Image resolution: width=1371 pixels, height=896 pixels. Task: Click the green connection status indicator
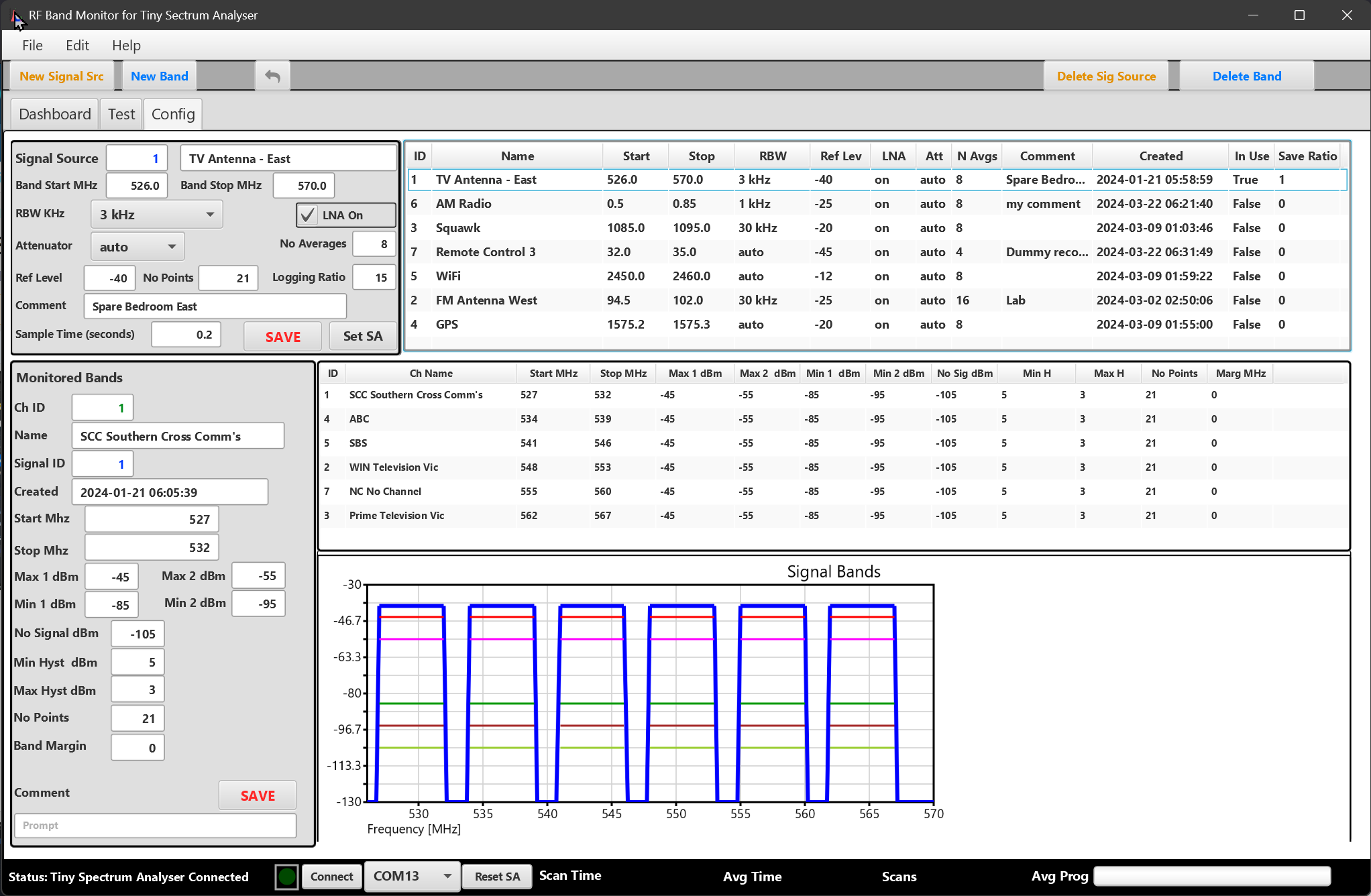click(x=287, y=877)
